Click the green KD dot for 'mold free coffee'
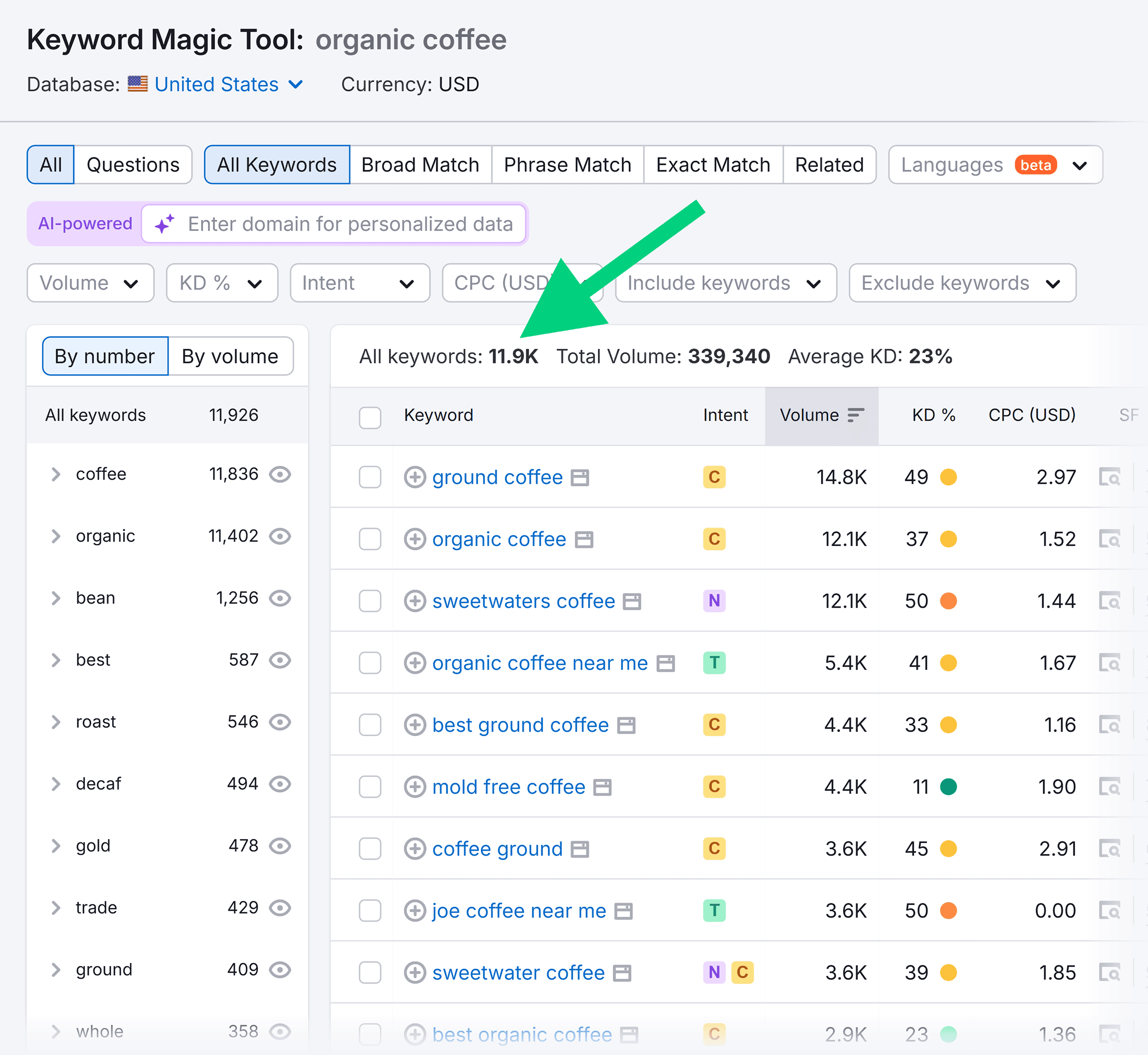Viewport: 1148px width, 1055px height. tap(949, 787)
